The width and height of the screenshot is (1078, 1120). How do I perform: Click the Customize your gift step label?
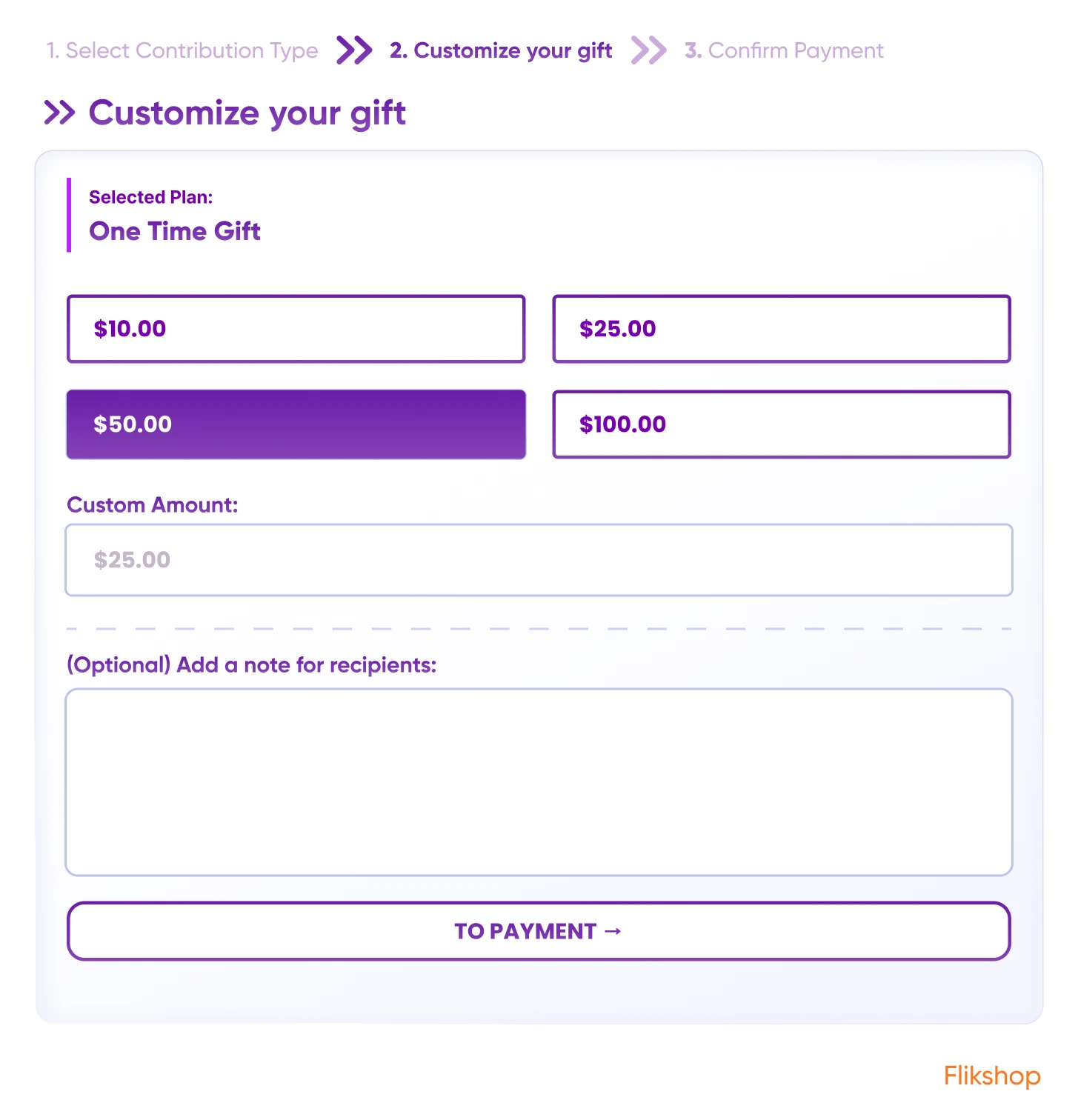(x=501, y=50)
